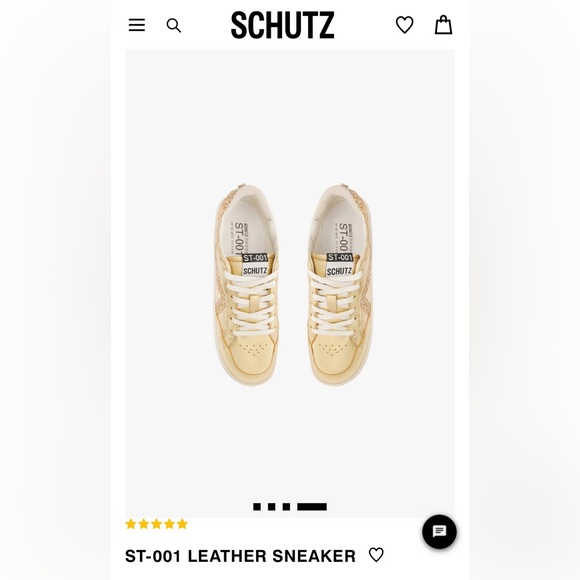Click the ST-001 Leather Sneaker title
This screenshot has height=580, width=580.
point(240,556)
